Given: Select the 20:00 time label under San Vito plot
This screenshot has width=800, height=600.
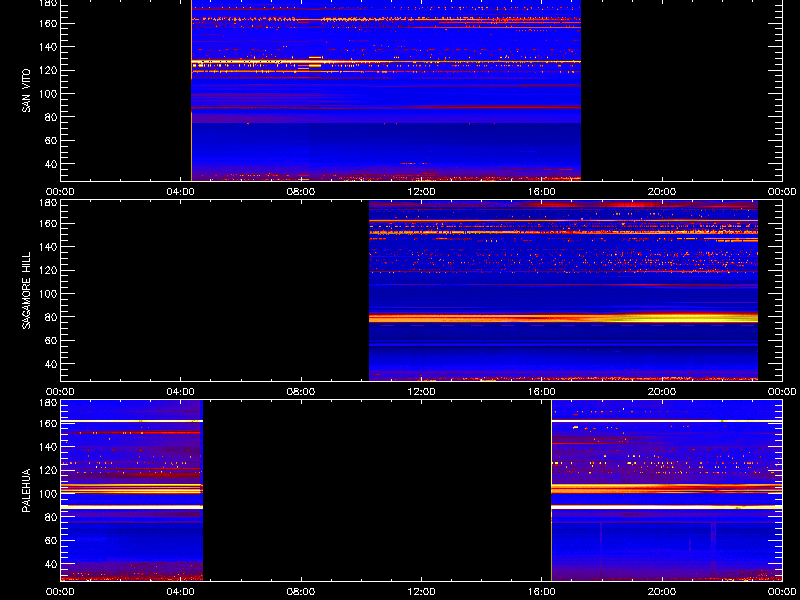Looking at the screenshot, I should (662, 192).
